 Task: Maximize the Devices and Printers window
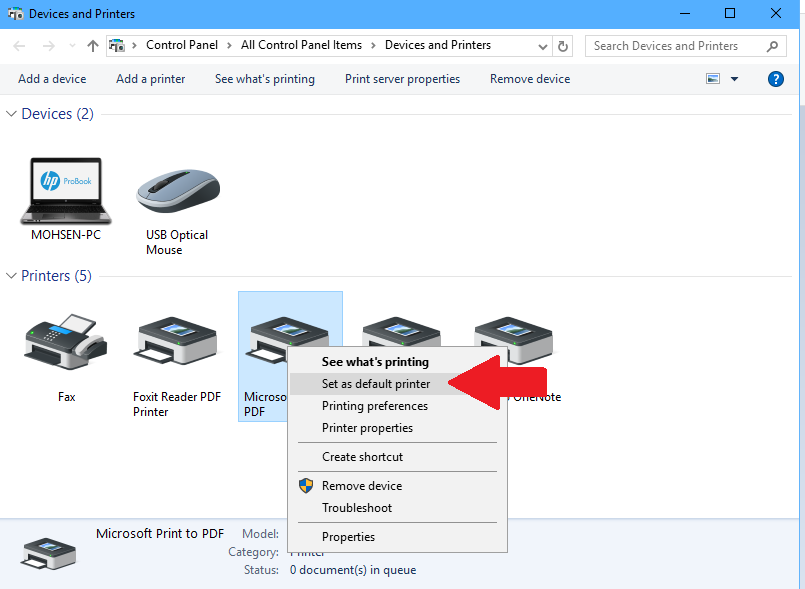(730, 14)
